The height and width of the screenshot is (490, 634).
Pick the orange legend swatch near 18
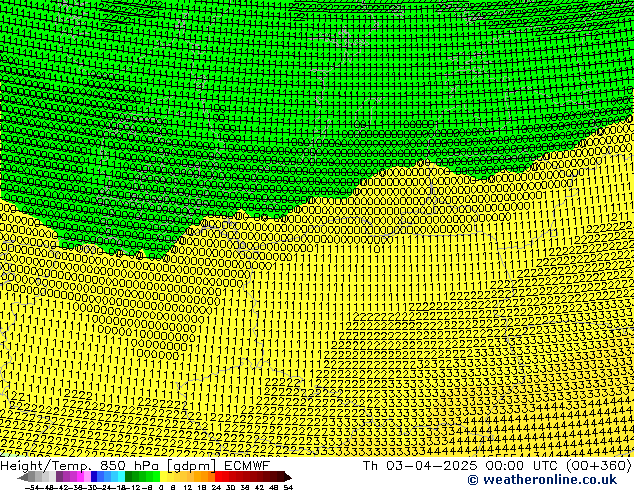coord(205,477)
